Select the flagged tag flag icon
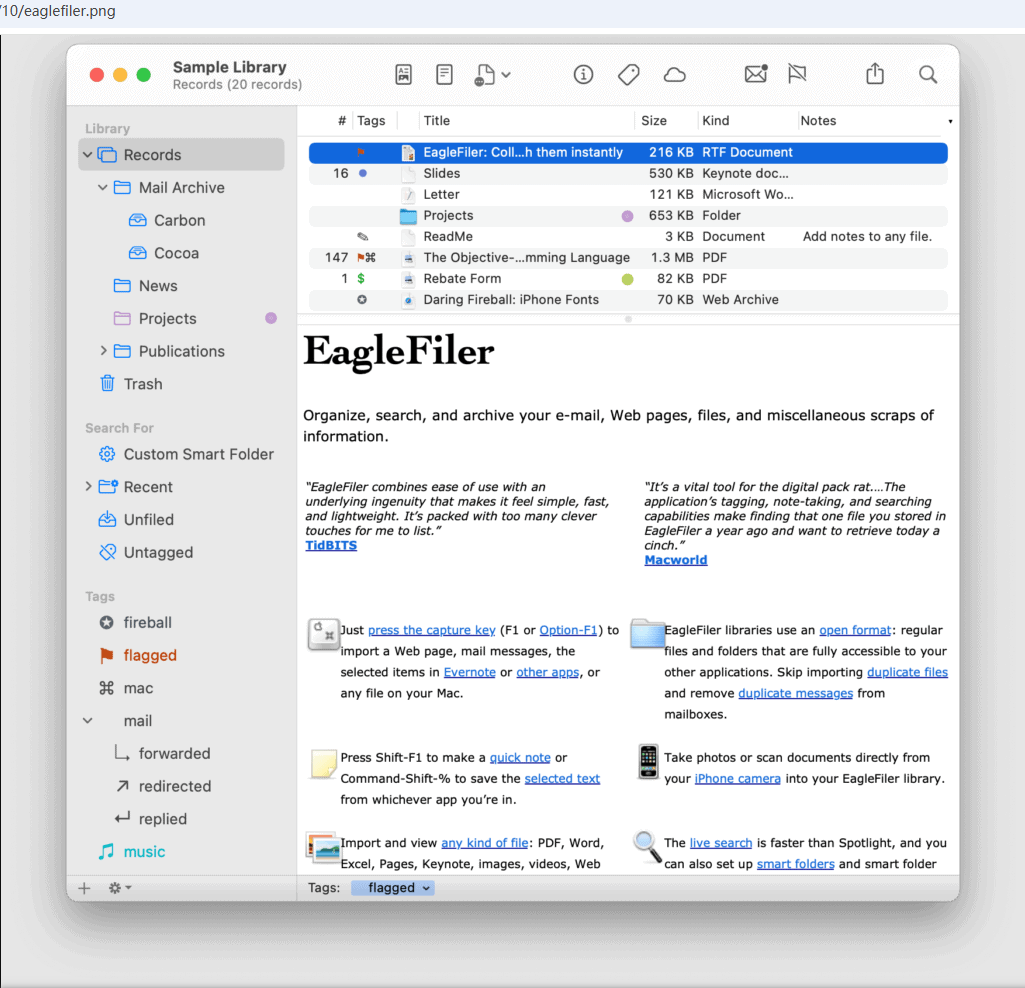 coord(107,655)
